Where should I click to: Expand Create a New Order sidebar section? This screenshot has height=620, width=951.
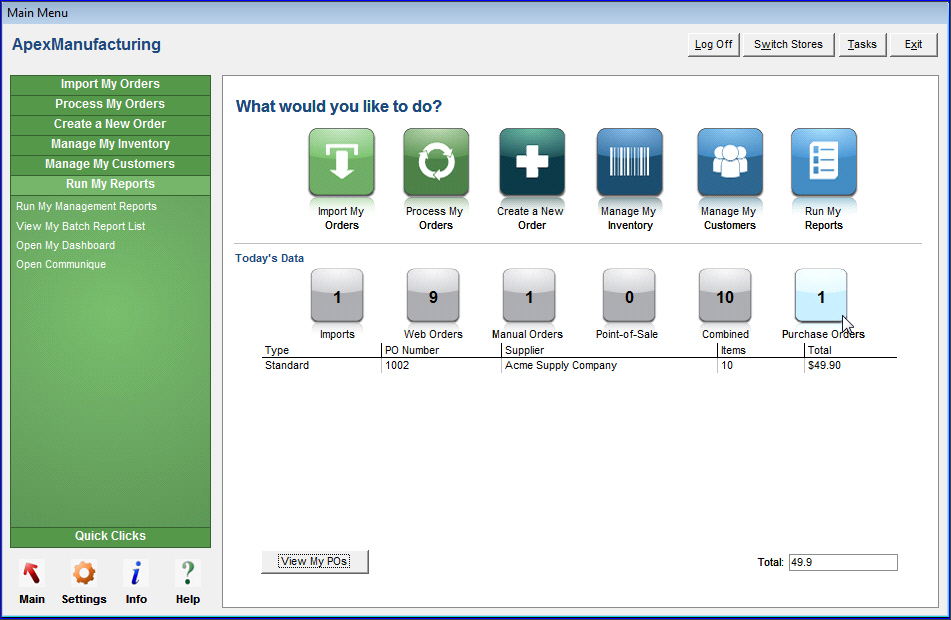[x=110, y=124]
